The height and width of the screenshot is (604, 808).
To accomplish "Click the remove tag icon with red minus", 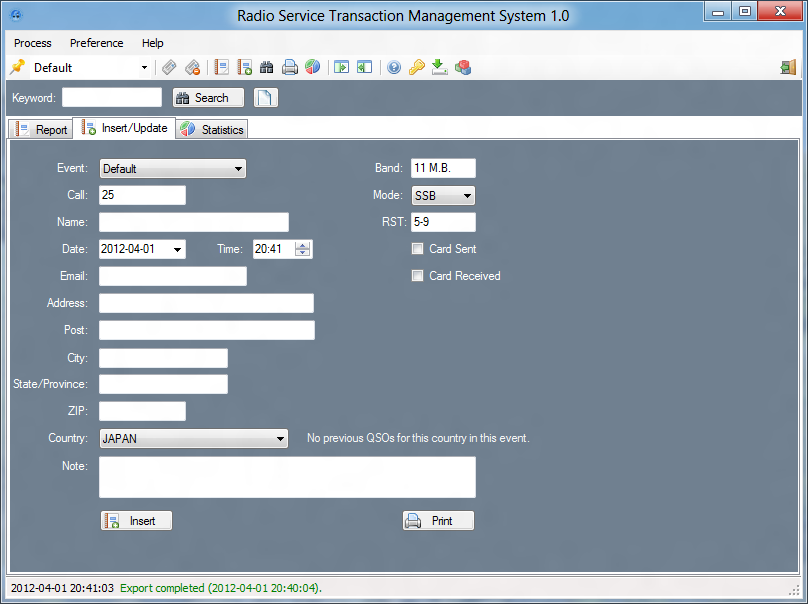I will point(192,68).
